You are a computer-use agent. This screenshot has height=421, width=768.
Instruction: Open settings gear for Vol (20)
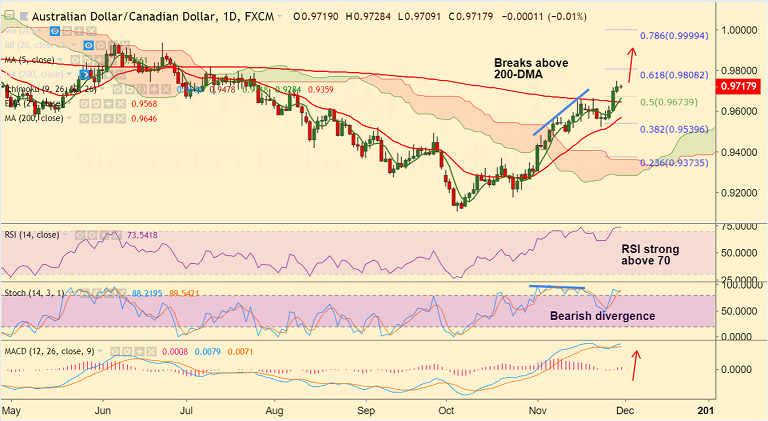point(67,31)
